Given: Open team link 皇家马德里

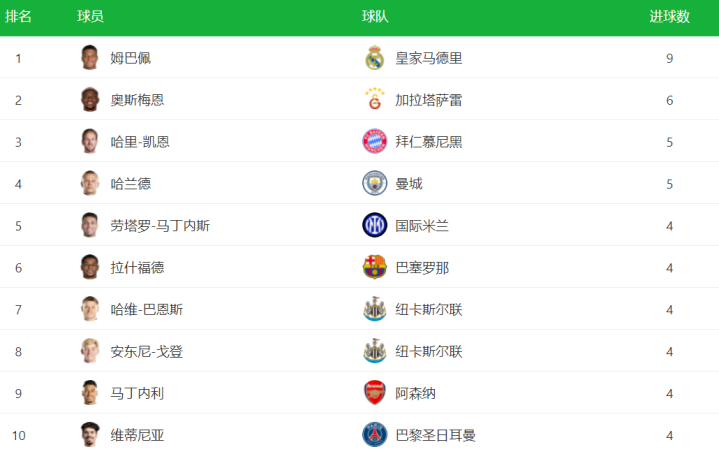Looking at the screenshot, I should pos(428,58).
